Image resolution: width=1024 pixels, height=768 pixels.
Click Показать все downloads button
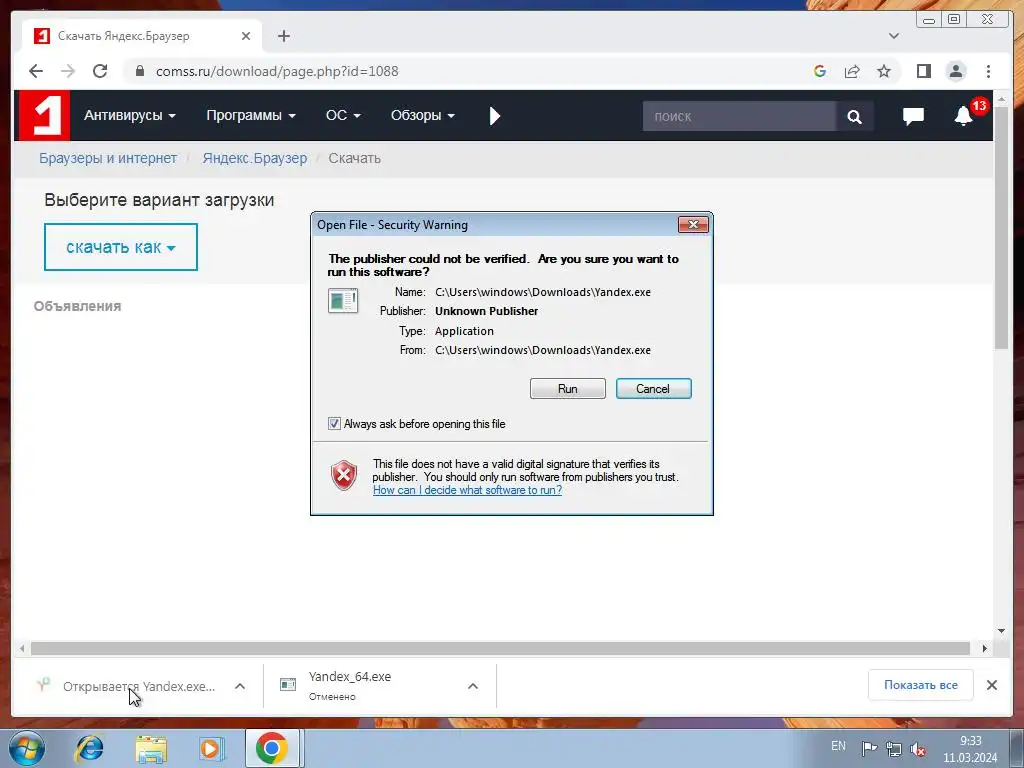[x=921, y=685]
